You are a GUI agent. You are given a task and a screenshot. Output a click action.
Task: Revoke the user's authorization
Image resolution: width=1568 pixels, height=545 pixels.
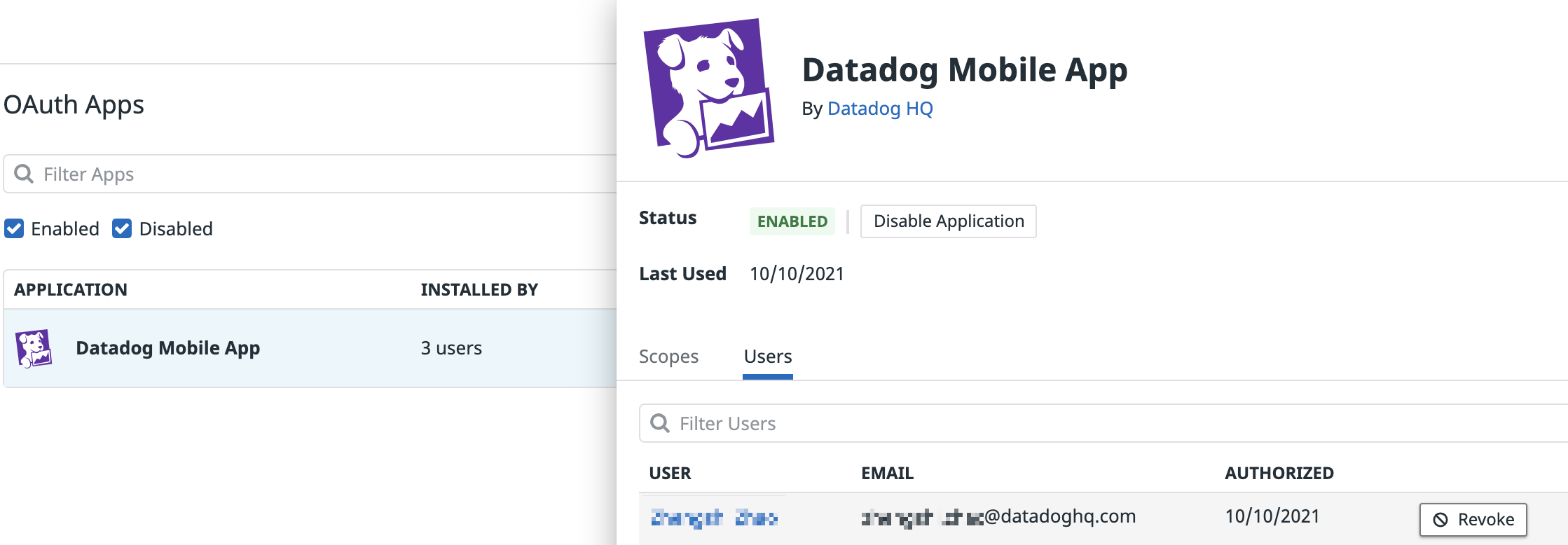pyautogui.click(x=1473, y=520)
